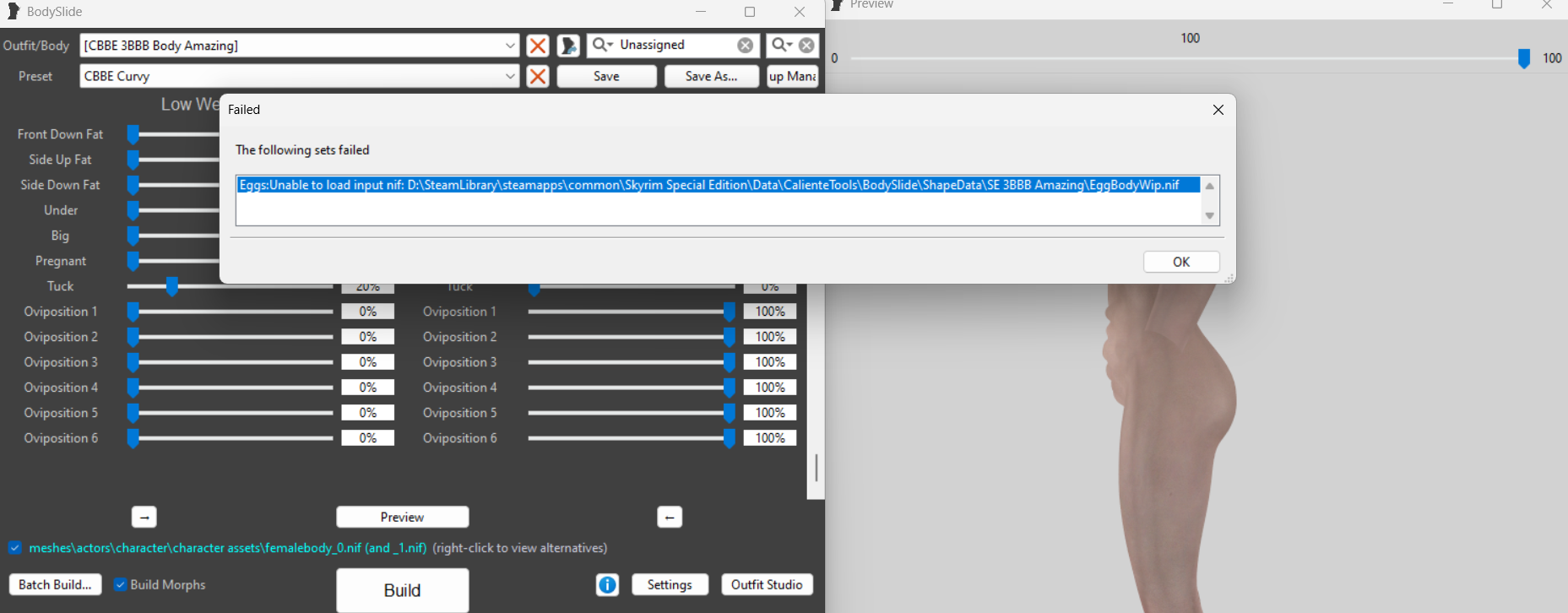Screen dimensions: 1568x613
Task: Click the high weight Oviposition 2 percent field
Action: [x=770, y=337]
